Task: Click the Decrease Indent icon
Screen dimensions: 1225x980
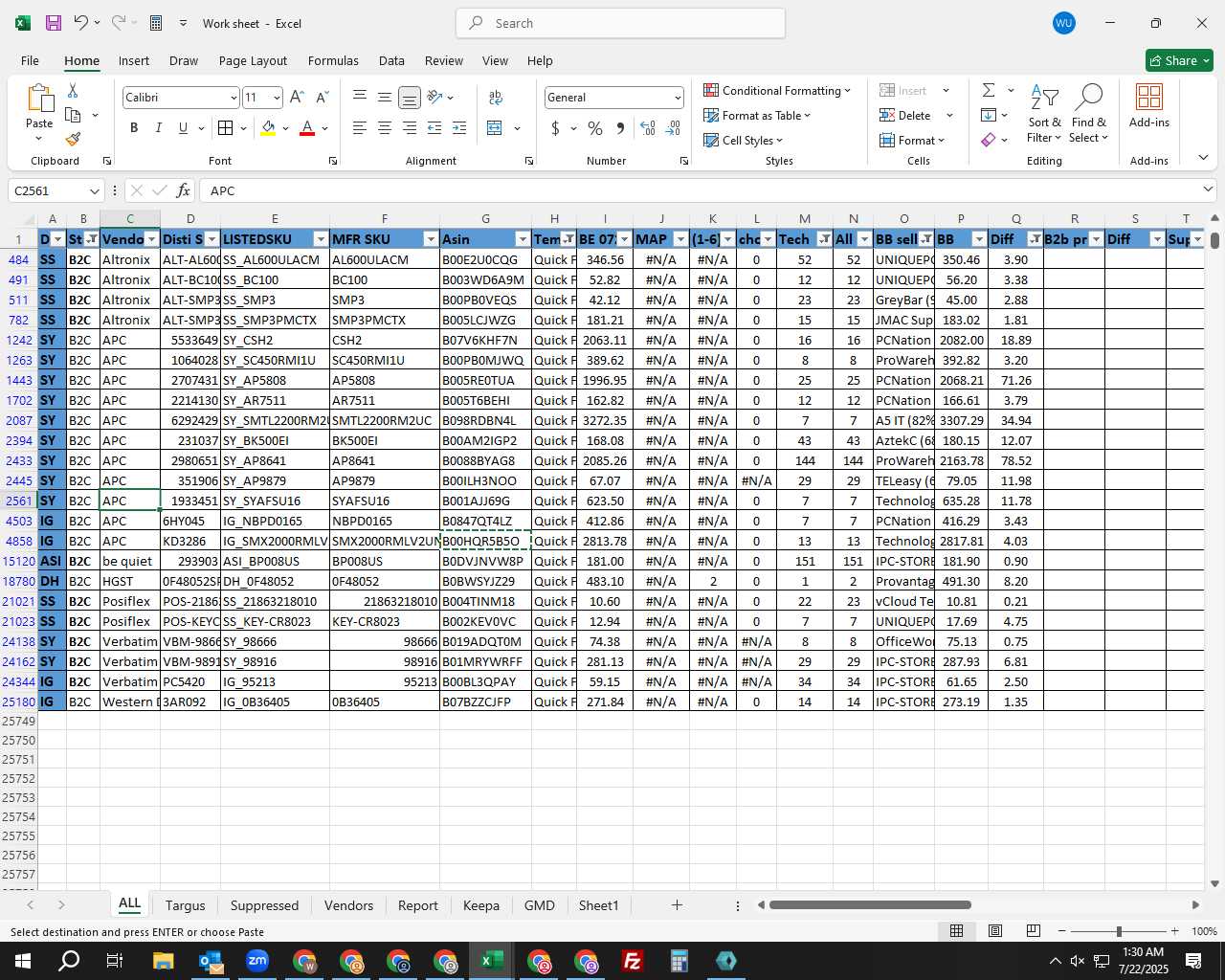Action: (434, 128)
